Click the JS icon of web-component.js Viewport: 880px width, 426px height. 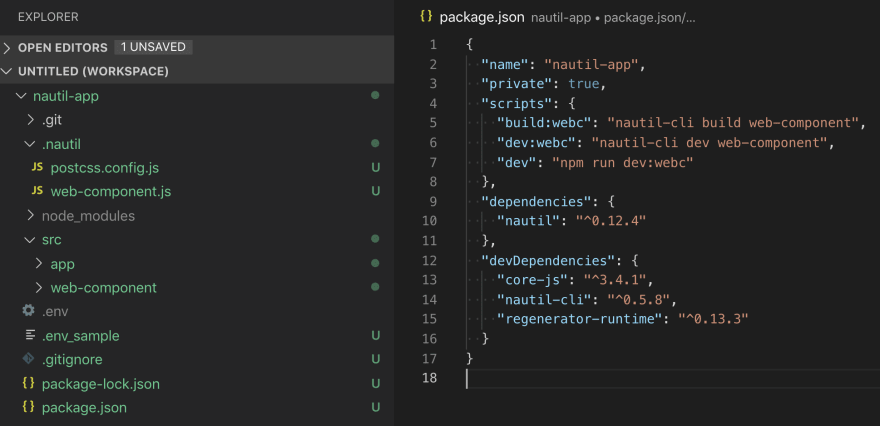click(37, 191)
